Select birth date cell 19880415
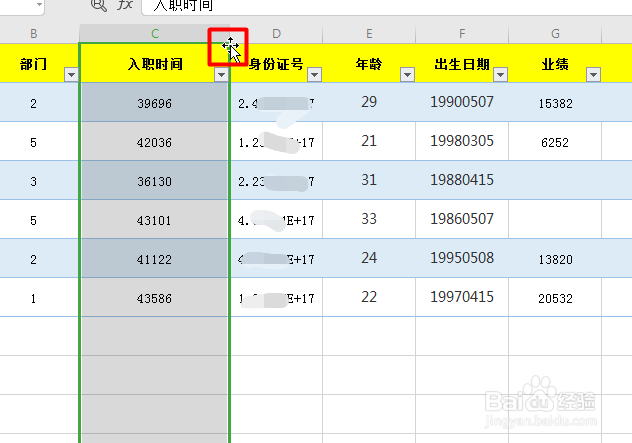The width and height of the screenshot is (632, 443). click(462, 181)
